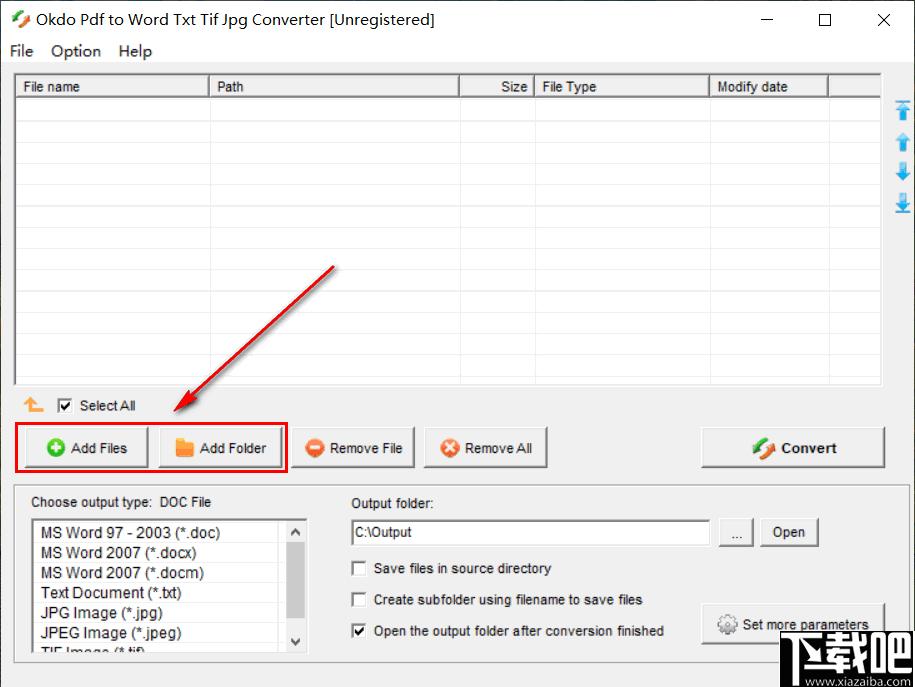Open the File menu

(22, 51)
